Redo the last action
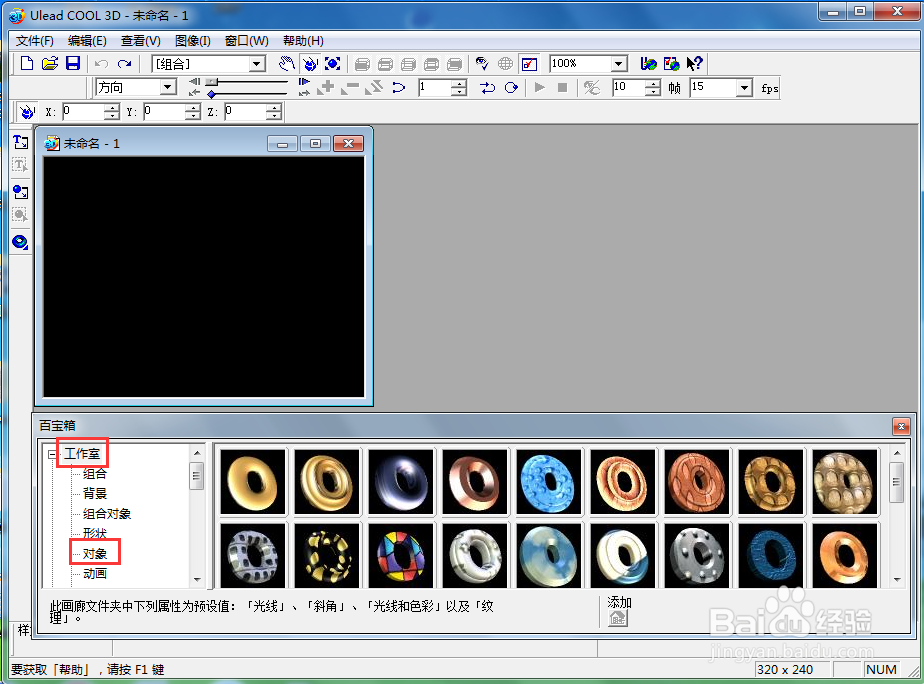The image size is (924, 684). [124, 64]
